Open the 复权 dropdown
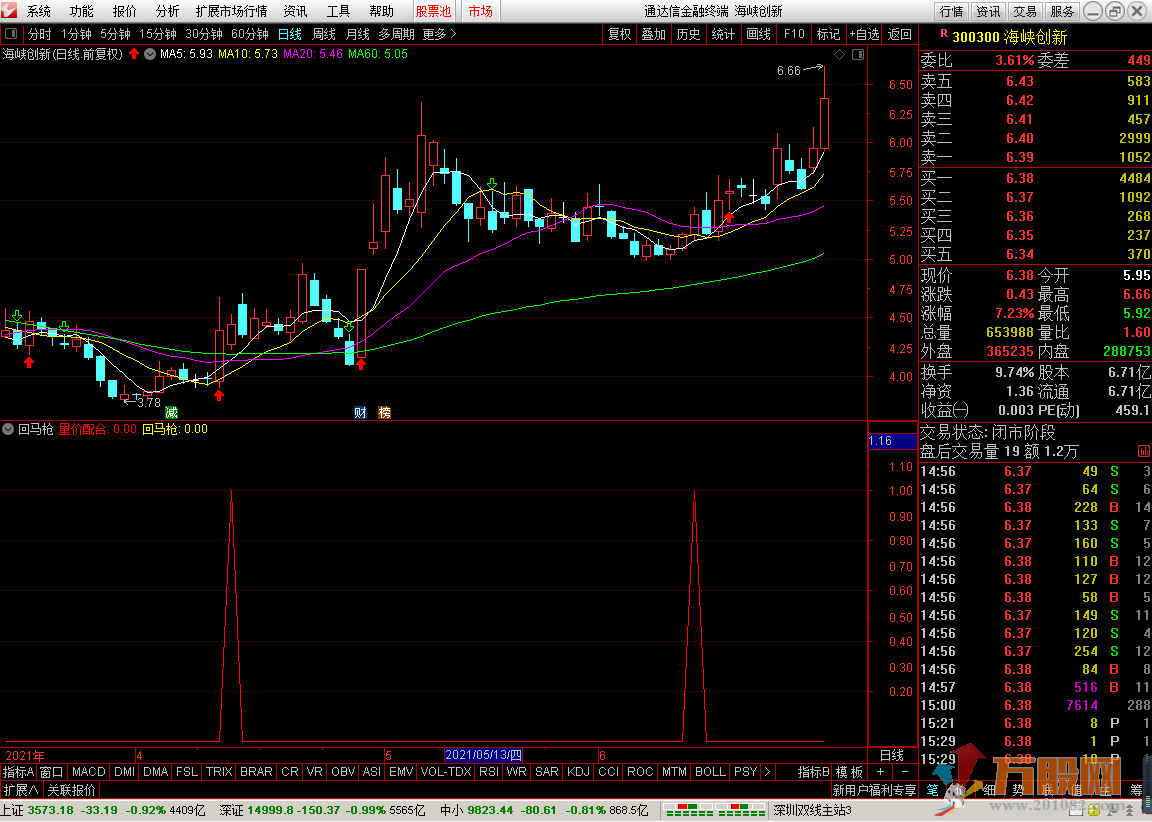Image resolution: width=1152 pixels, height=822 pixels. (619, 34)
